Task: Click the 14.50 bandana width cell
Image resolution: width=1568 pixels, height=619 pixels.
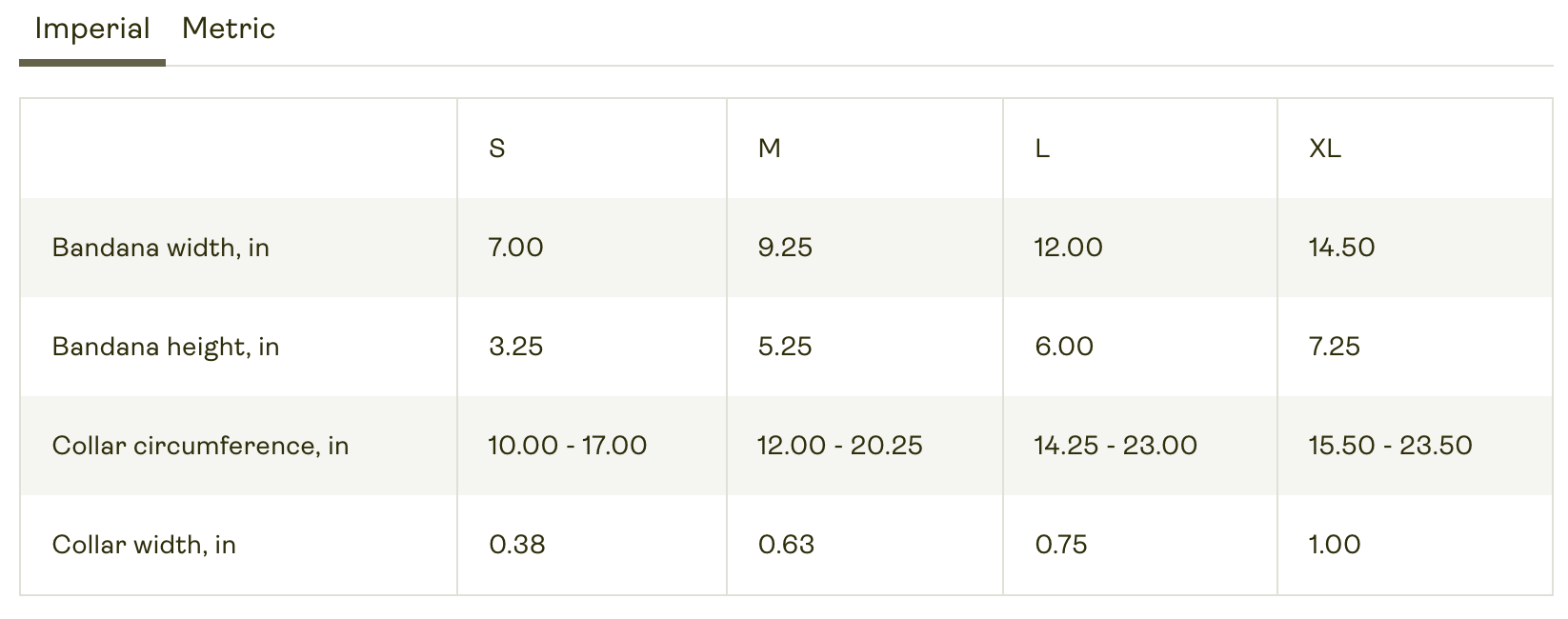Action: 1341,248
